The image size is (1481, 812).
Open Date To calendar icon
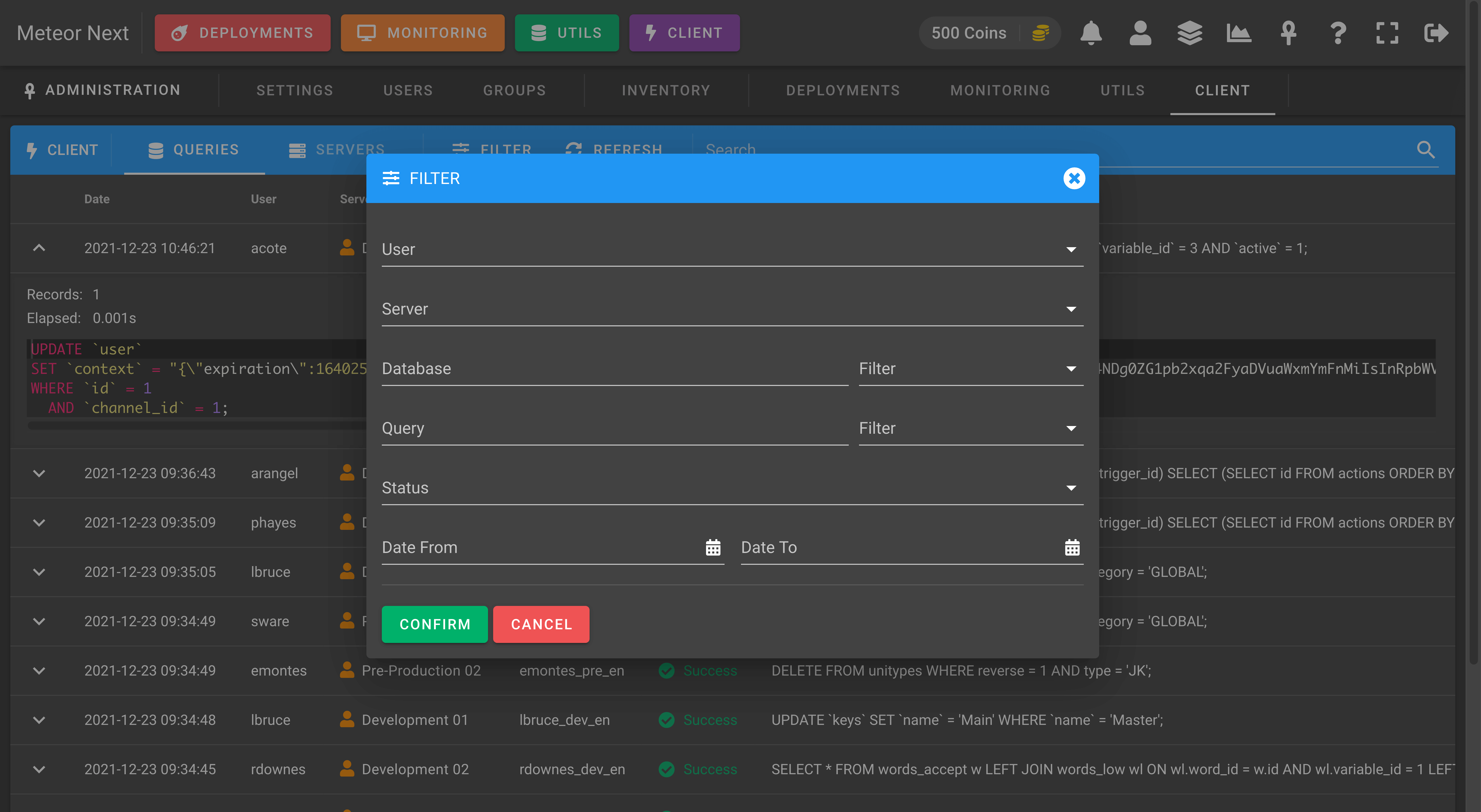pyautogui.click(x=1072, y=548)
